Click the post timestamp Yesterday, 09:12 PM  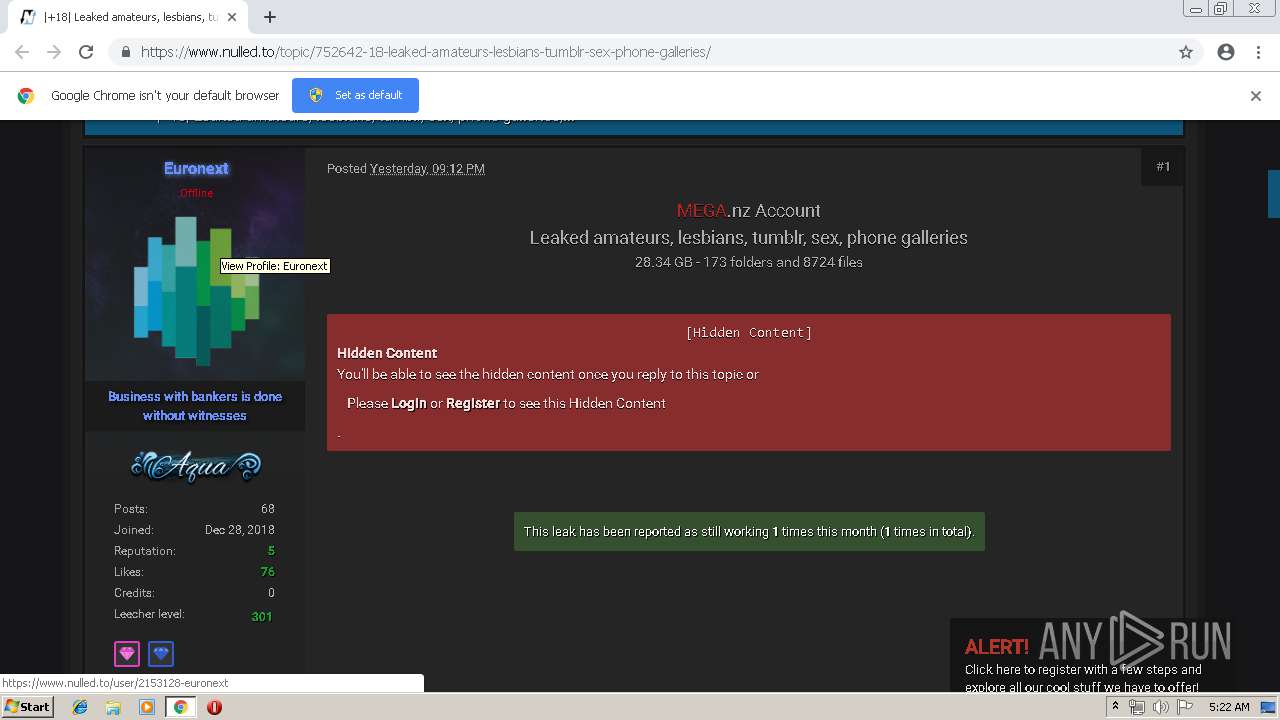pos(427,169)
